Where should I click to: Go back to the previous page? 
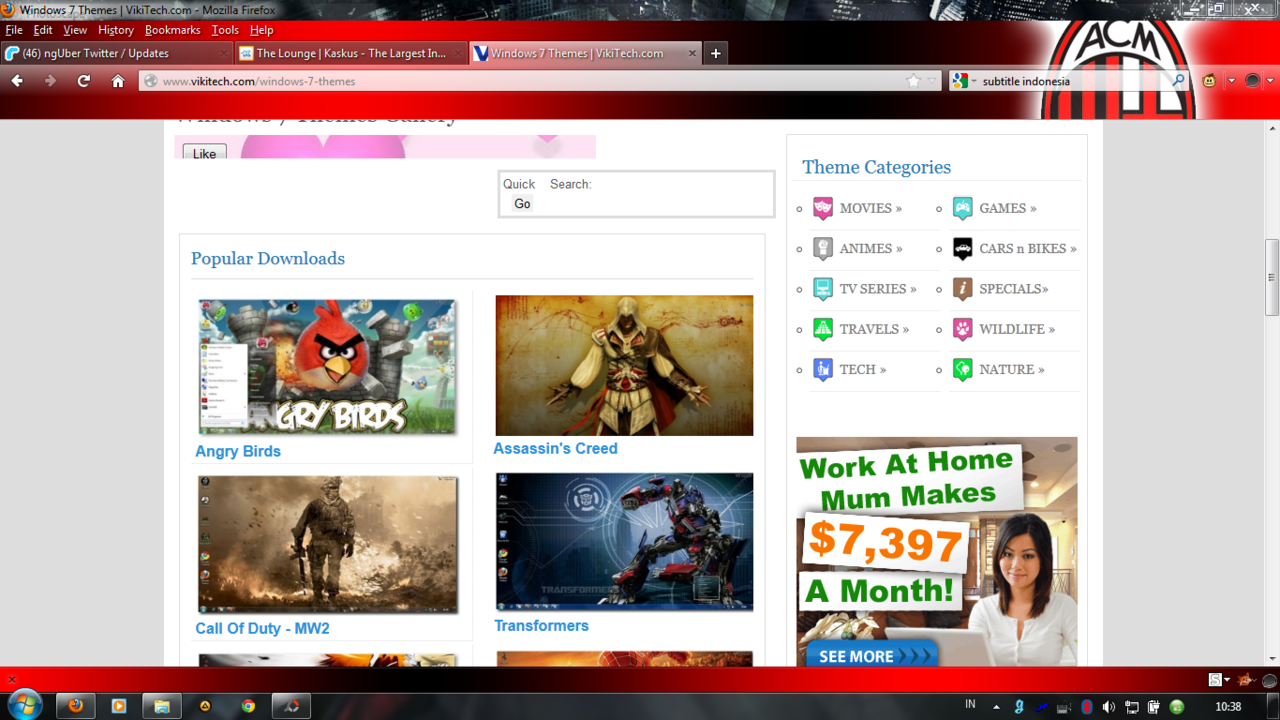pyautogui.click(x=17, y=81)
